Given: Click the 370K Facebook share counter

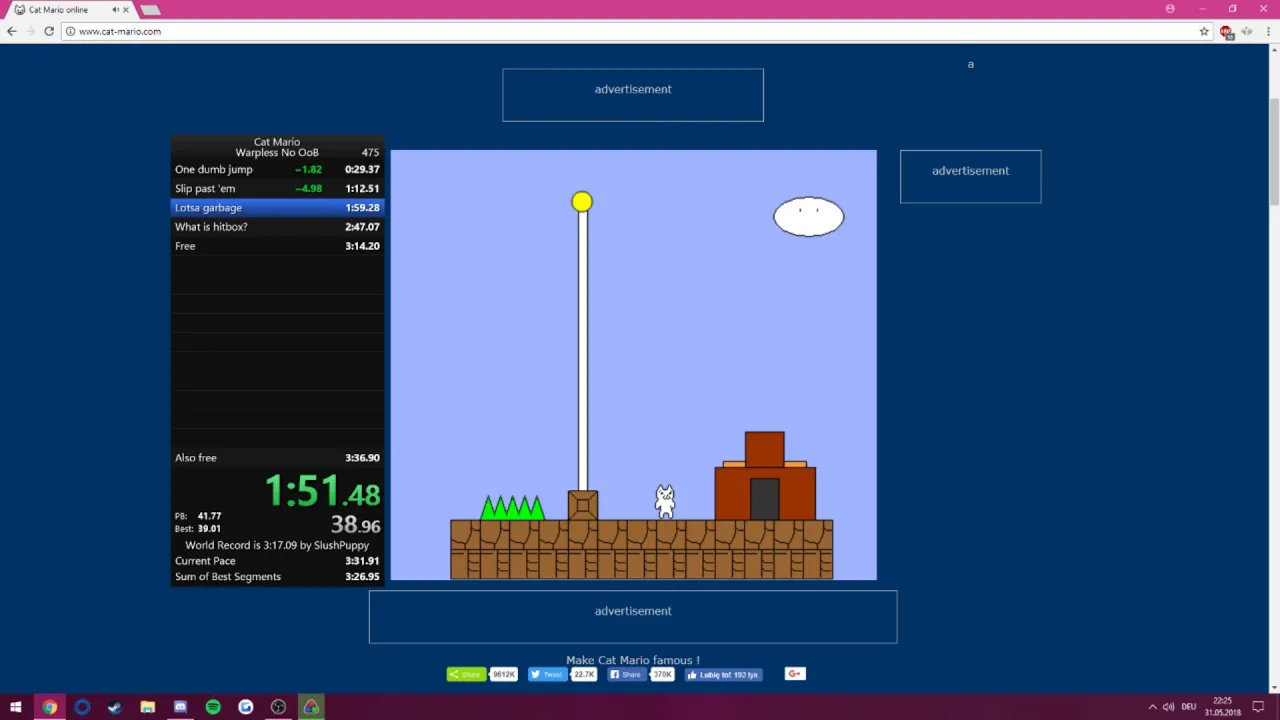Looking at the screenshot, I should point(663,674).
